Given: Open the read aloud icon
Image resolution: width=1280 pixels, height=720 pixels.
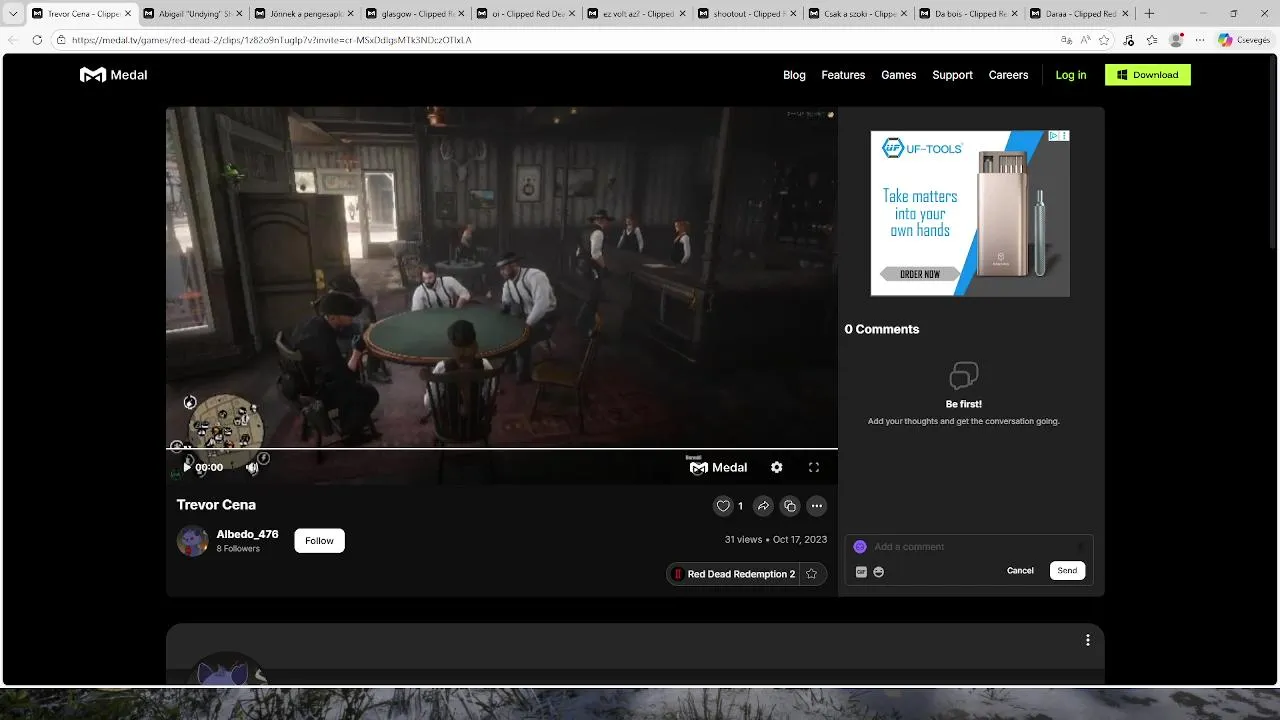Looking at the screenshot, I should point(1085,40).
